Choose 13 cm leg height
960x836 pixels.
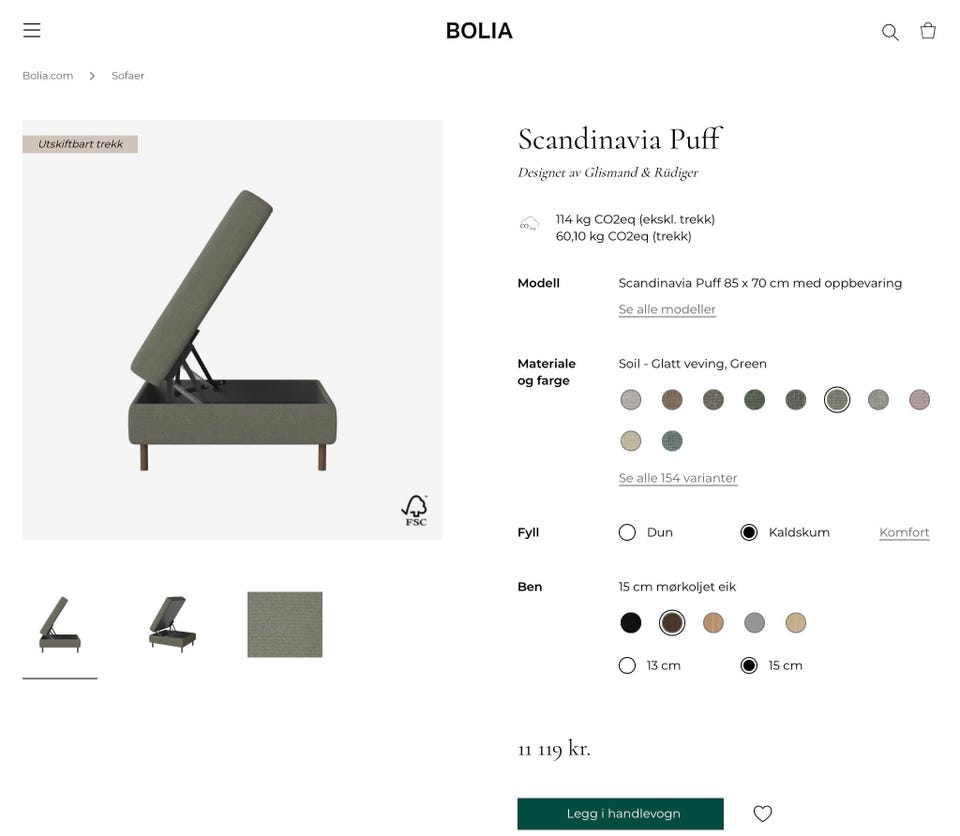pyautogui.click(x=628, y=665)
